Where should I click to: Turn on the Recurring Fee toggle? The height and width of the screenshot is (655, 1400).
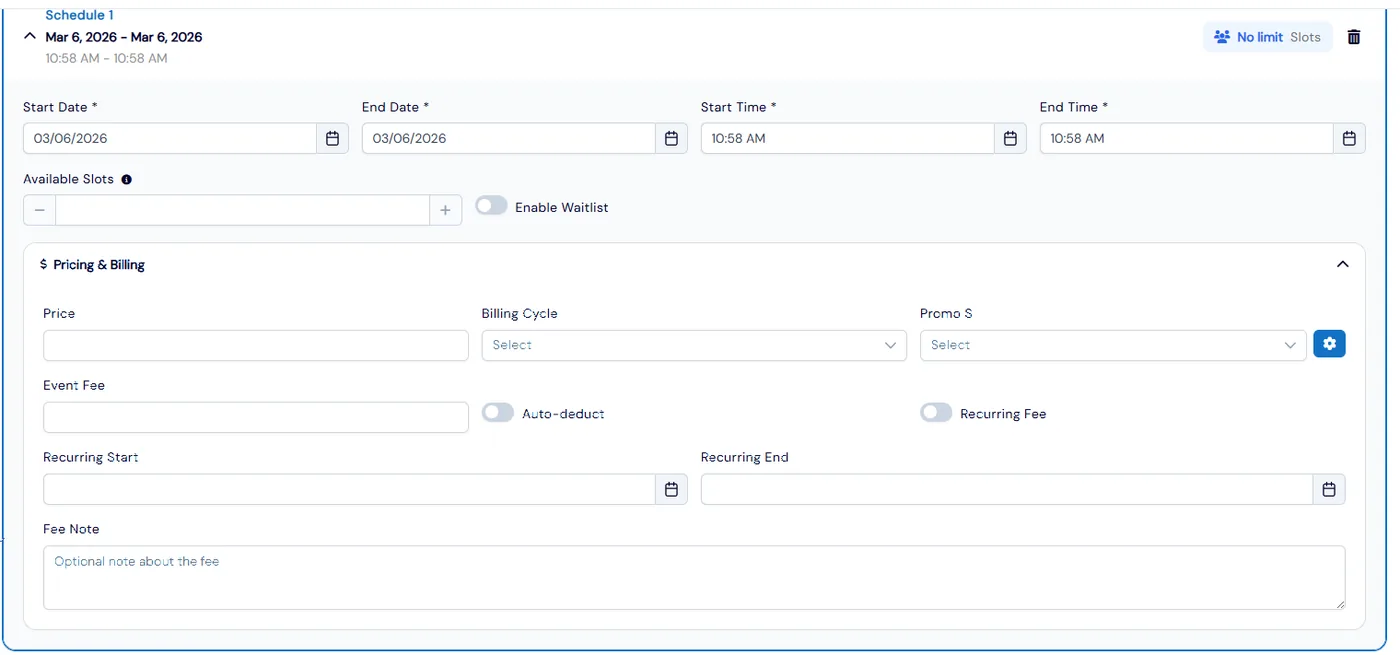click(936, 413)
